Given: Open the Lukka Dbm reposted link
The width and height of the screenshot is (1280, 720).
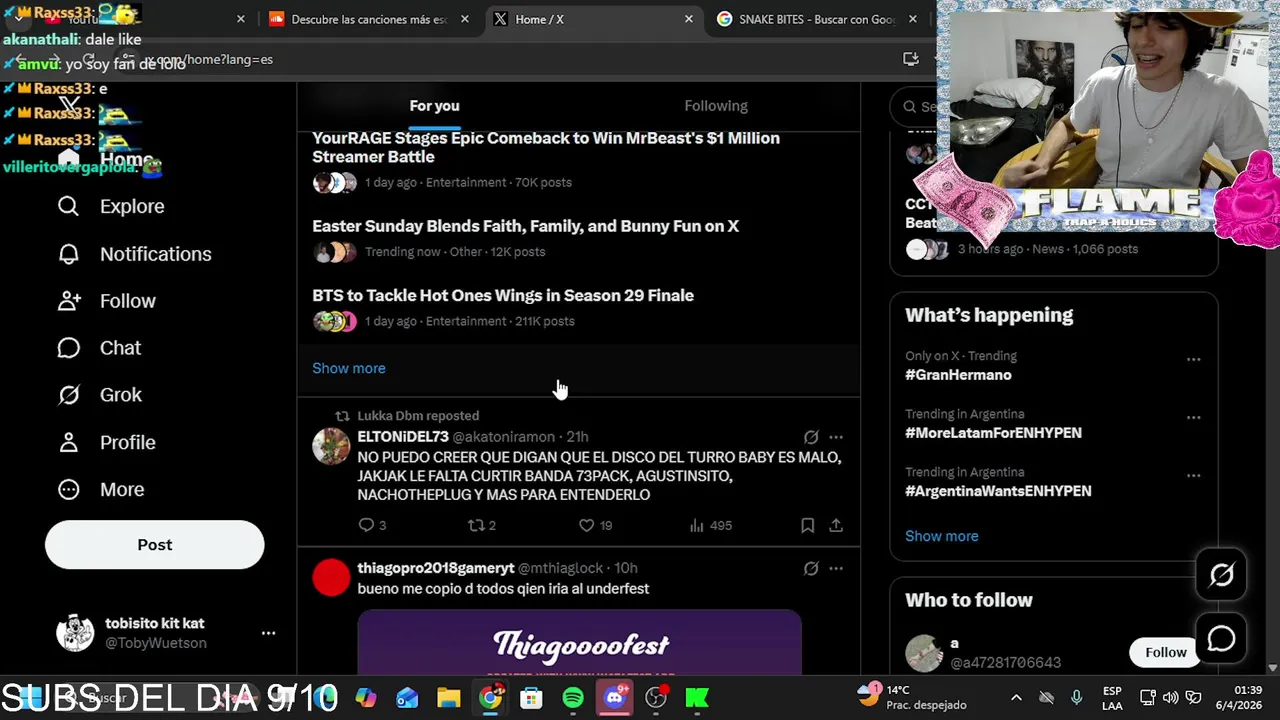Looking at the screenshot, I should (x=418, y=416).
